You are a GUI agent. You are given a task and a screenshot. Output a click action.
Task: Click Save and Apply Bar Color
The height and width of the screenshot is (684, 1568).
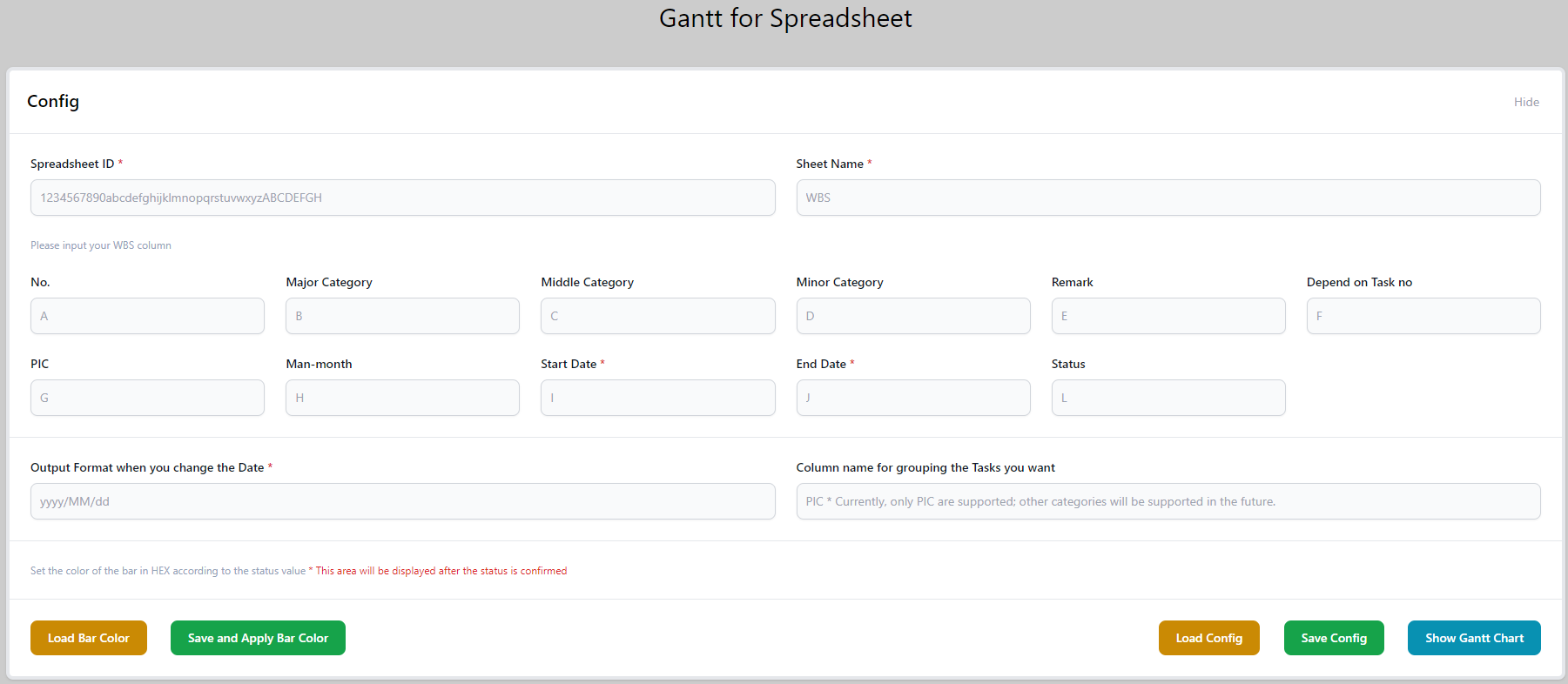258,638
